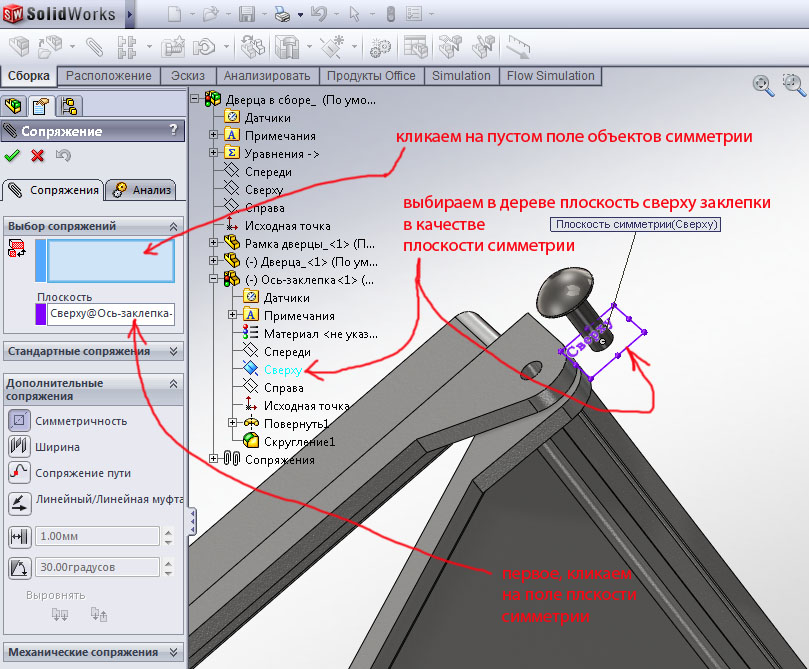Click the zoom to fit magnifier icon

click(762, 86)
